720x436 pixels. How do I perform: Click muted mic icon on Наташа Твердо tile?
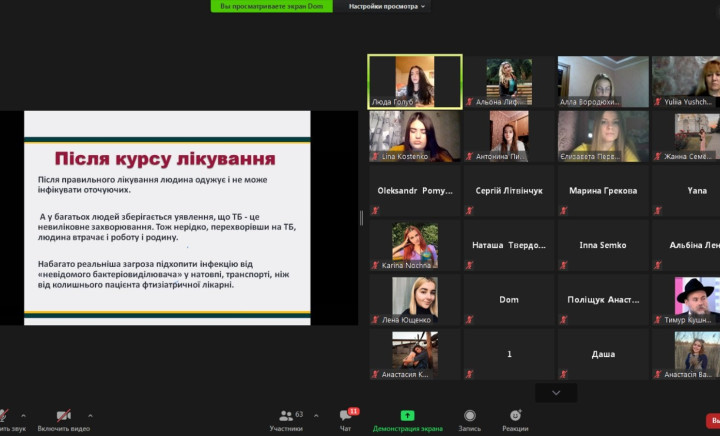pyautogui.click(x=469, y=265)
